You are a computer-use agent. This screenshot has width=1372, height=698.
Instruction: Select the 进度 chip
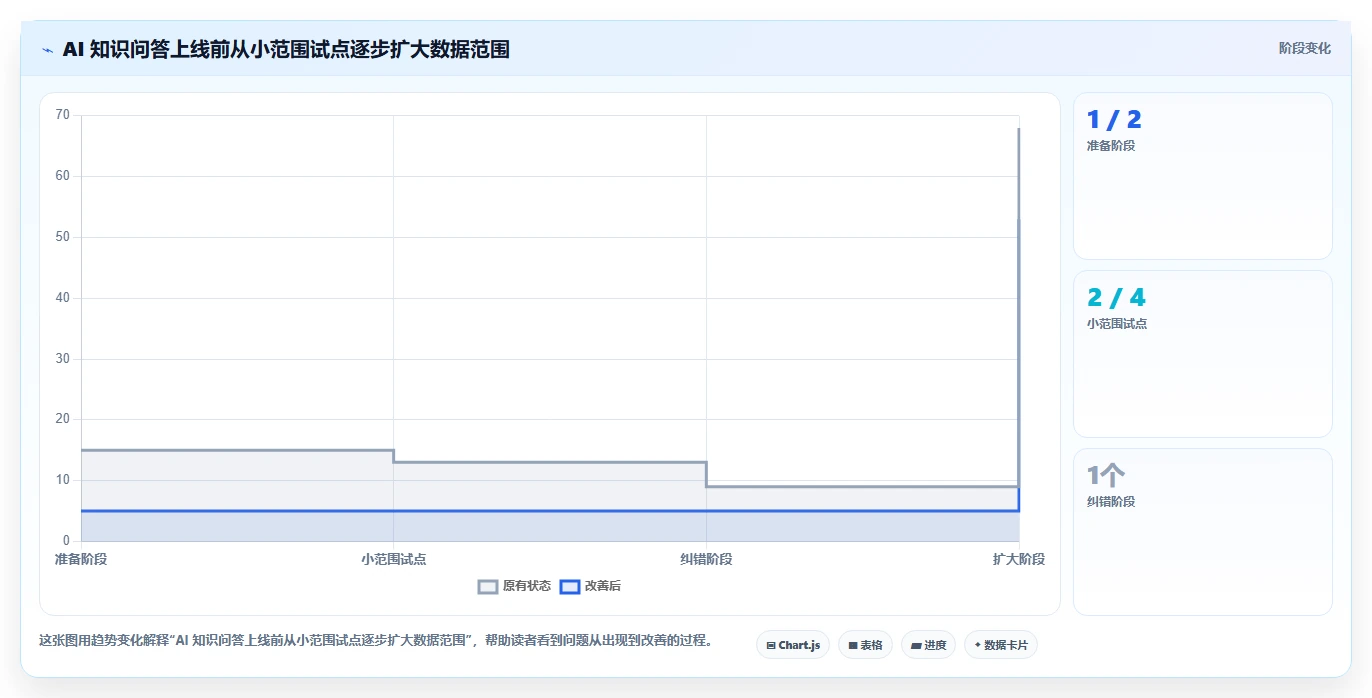click(x=928, y=645)
